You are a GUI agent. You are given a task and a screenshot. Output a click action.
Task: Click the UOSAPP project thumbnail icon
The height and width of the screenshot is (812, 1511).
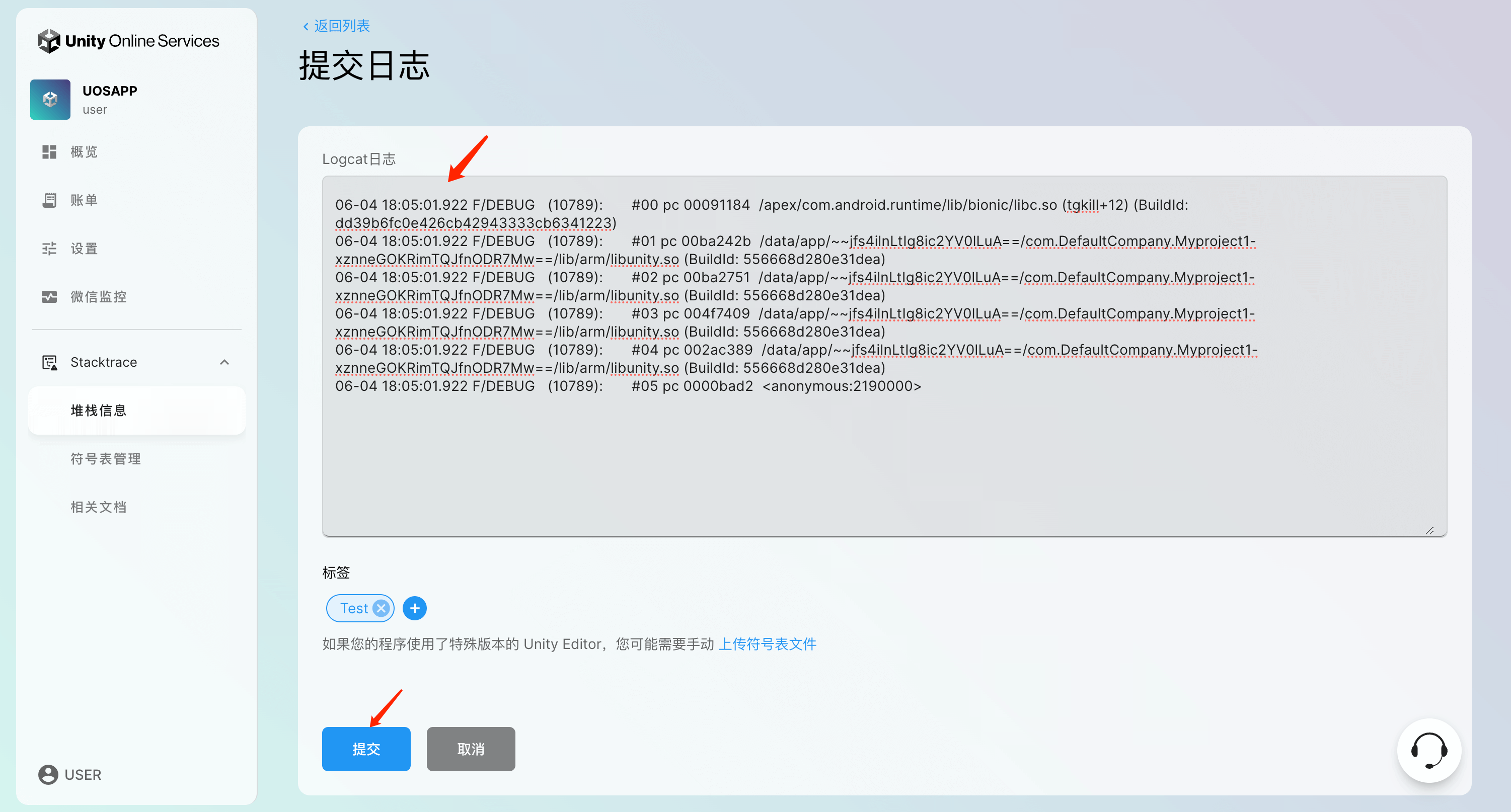tap(50, 100)
